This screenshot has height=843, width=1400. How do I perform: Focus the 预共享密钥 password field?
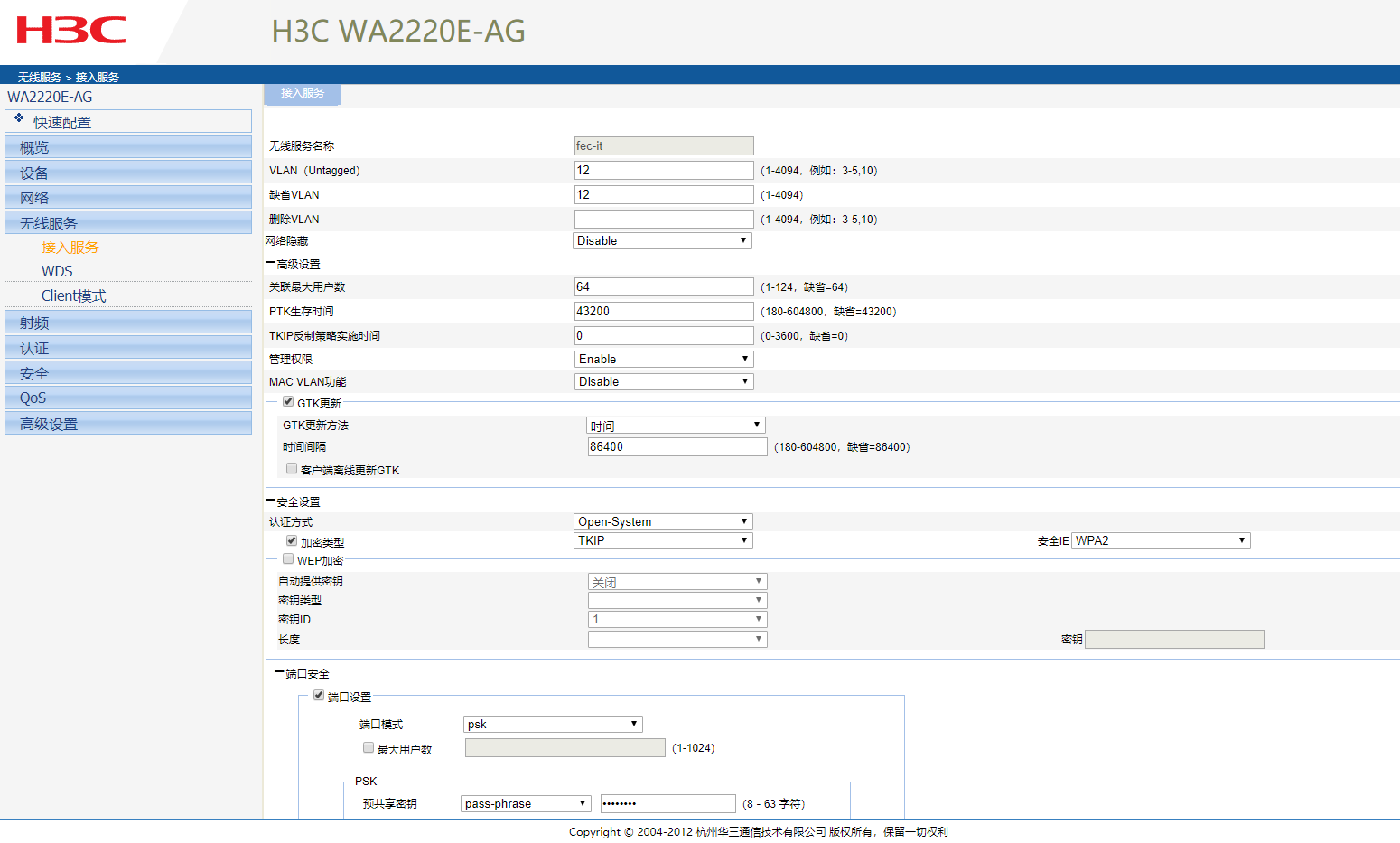tap(668, 803)
